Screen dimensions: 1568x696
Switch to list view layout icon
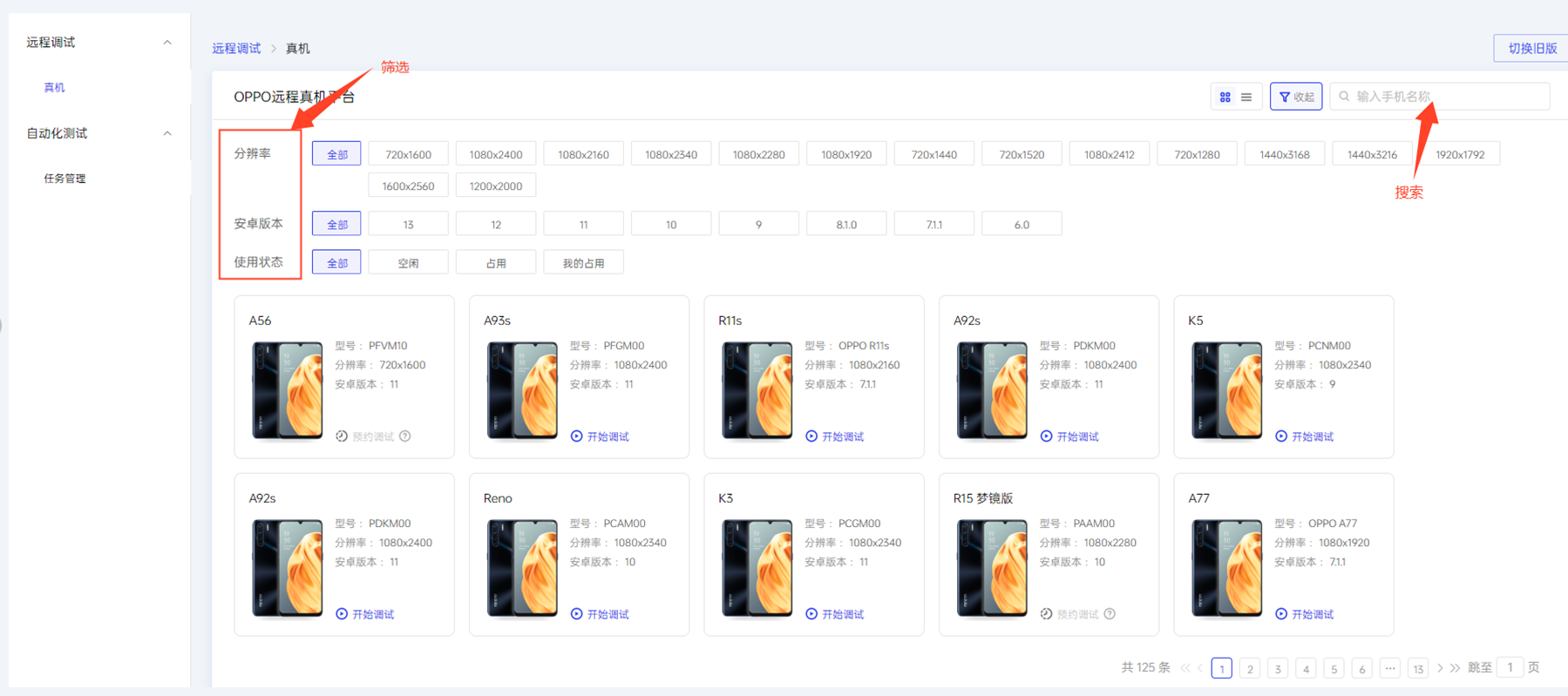[1246, 97]
